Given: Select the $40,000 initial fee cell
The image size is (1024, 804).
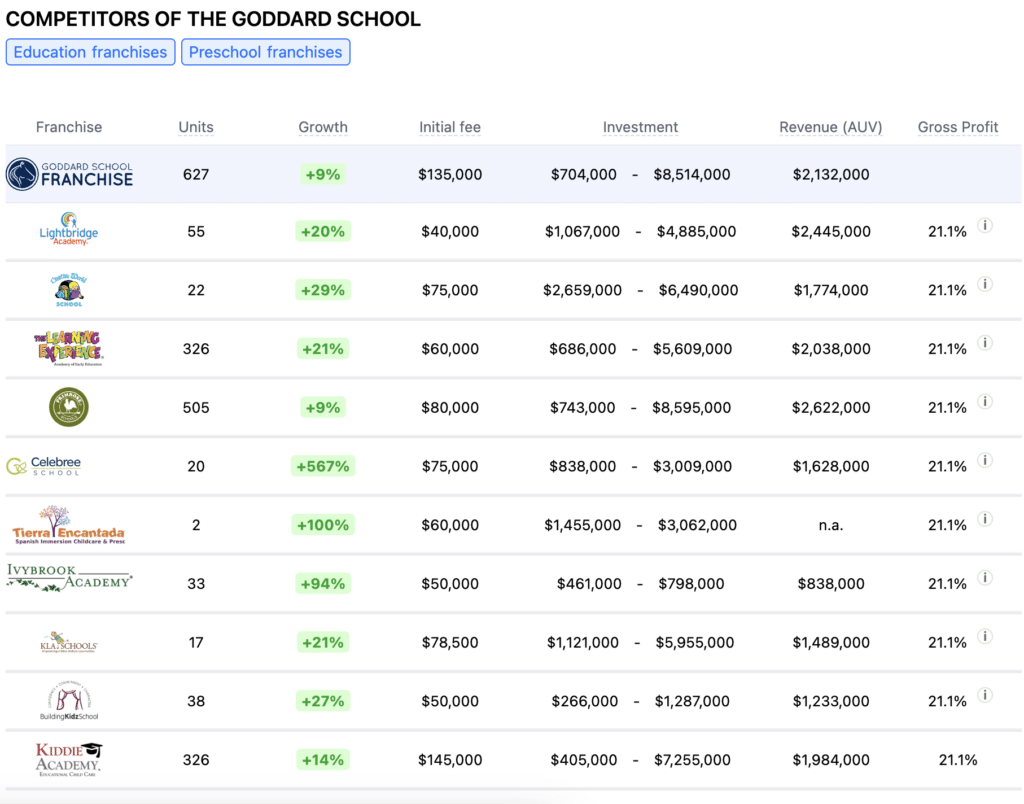Looking at the screenshot, I should (450, 231).
